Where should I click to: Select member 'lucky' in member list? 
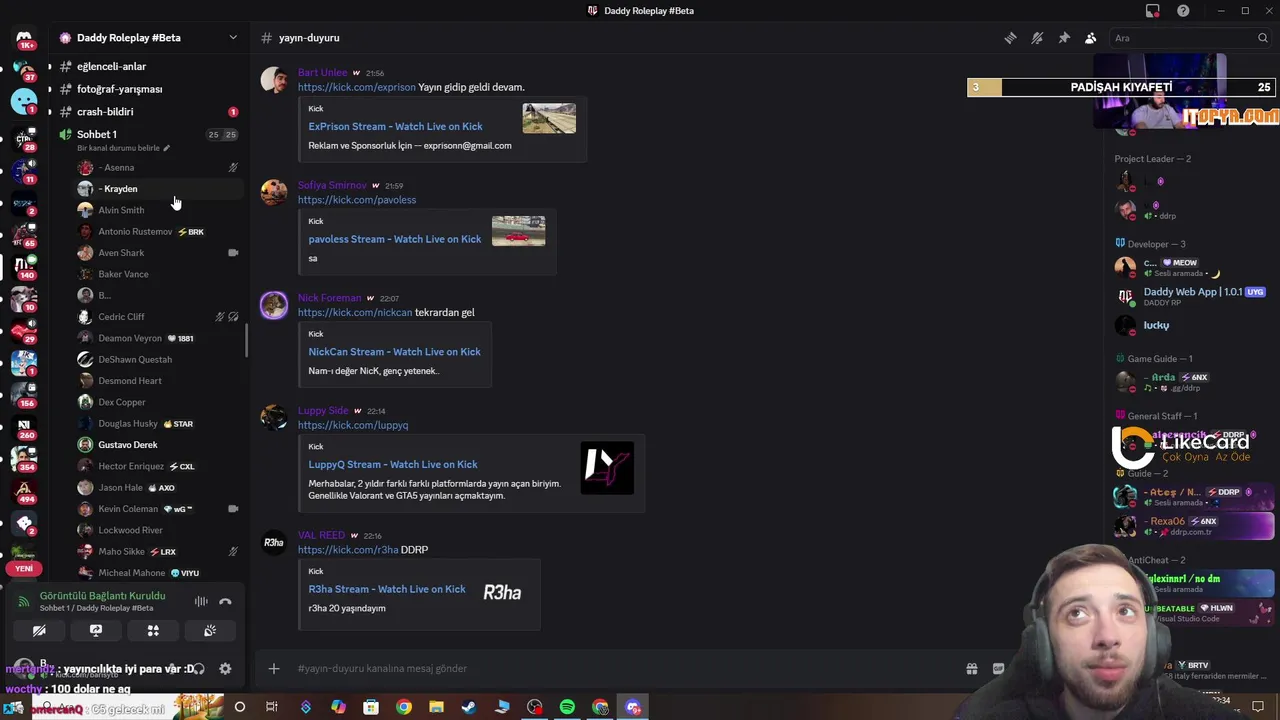(1157, 325)
